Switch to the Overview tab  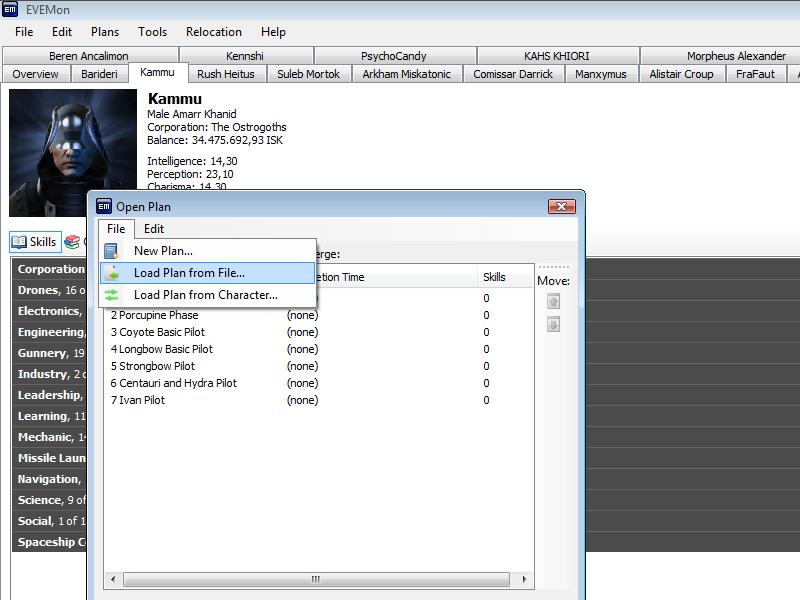point(36,74)
